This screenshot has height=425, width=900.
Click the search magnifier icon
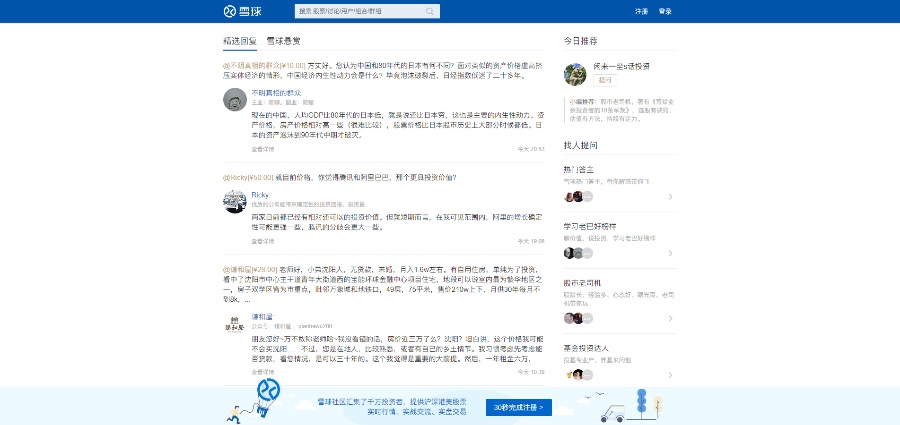pos(430,11)
